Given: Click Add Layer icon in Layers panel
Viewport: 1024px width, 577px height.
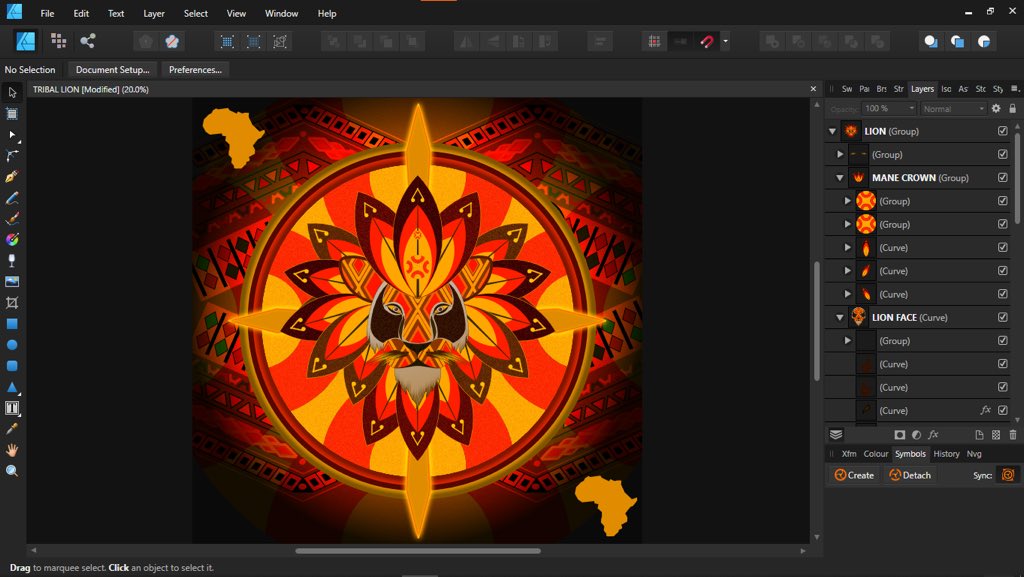Looking at the screenshot, I should [979, 435].
